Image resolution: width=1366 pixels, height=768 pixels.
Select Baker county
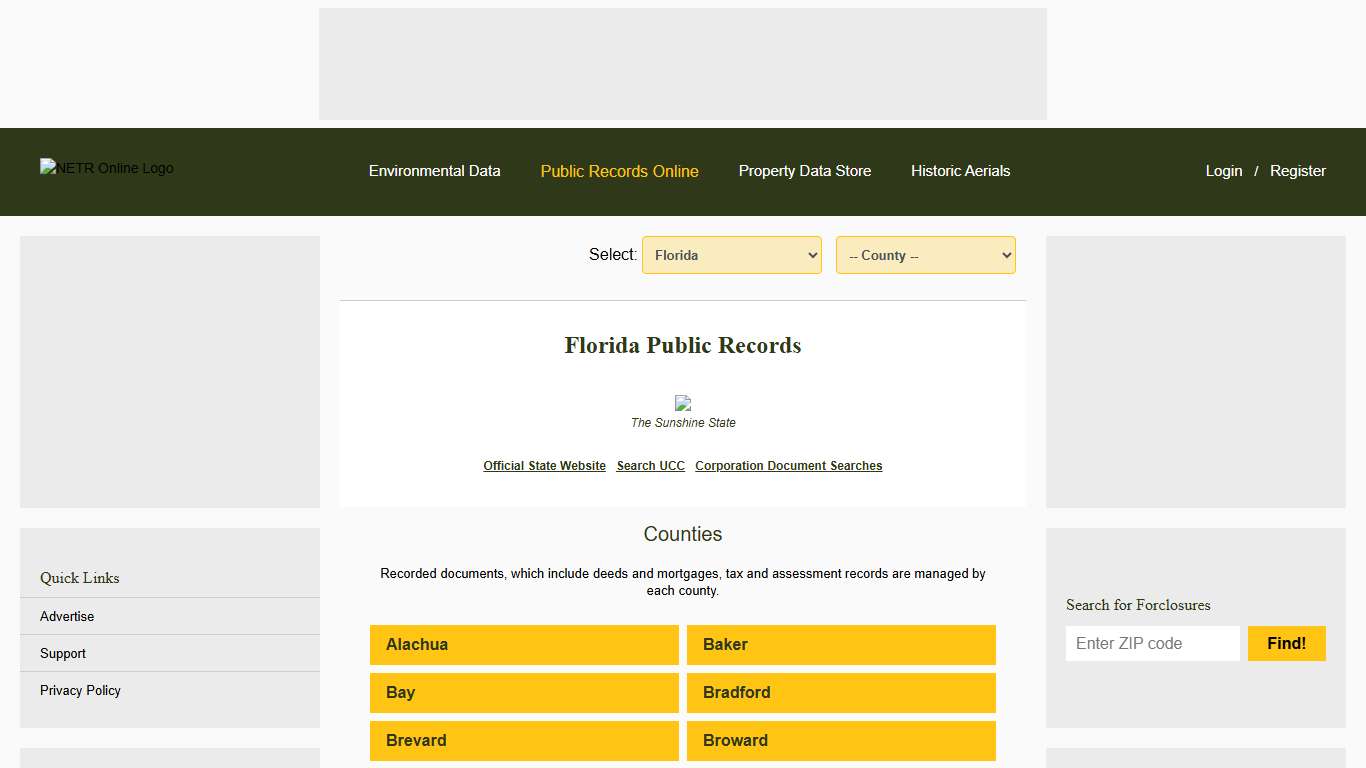tap(840, 644)
